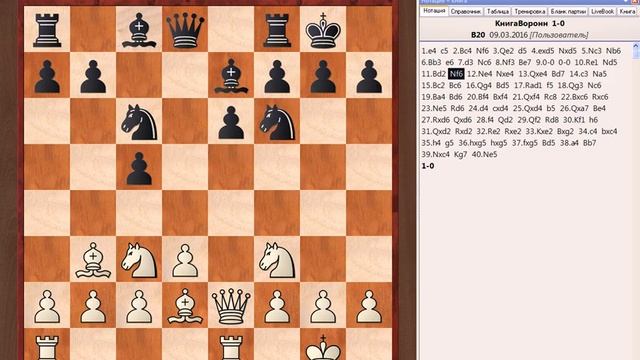This screenshot has height=360, width=640.
Task: Jump to move 3.Qe2 in notation
Action: (503, 51)
